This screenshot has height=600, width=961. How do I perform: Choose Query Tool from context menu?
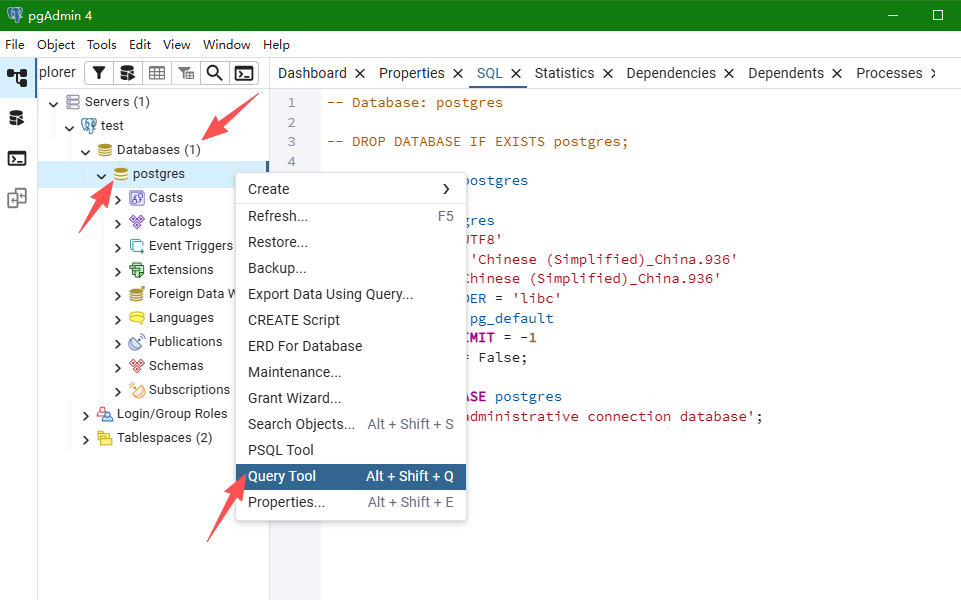pyautogui.click(x=351, y=476)
